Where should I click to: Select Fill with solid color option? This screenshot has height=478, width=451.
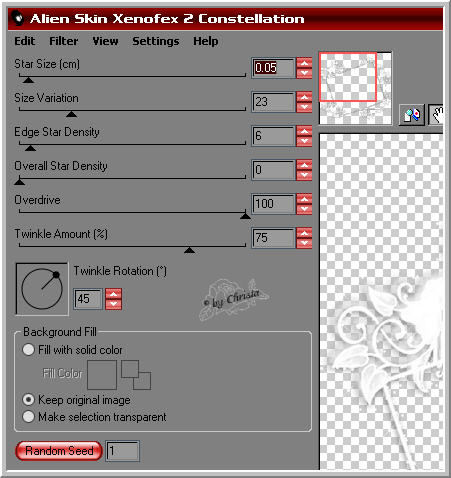coord(28,350)
